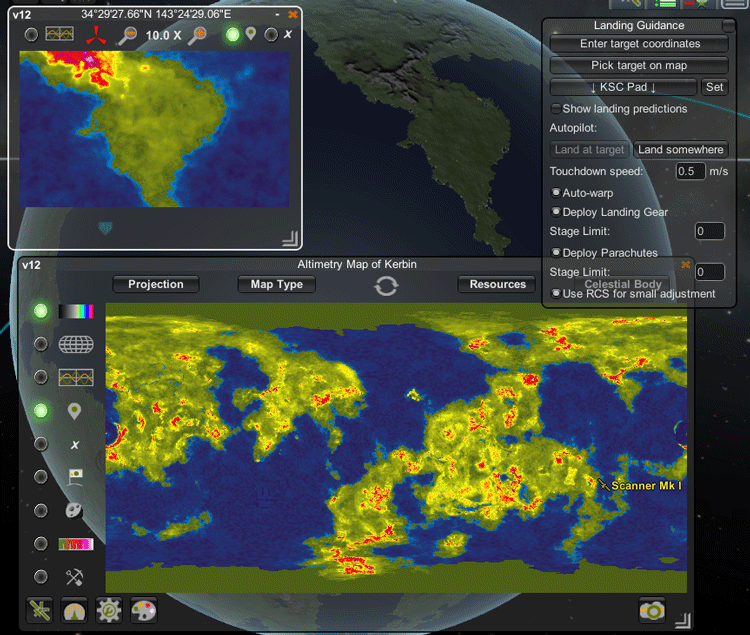The image size is (750, 635).
Task: Click the coordinates readout in zoom window
Action: point(156,14)
